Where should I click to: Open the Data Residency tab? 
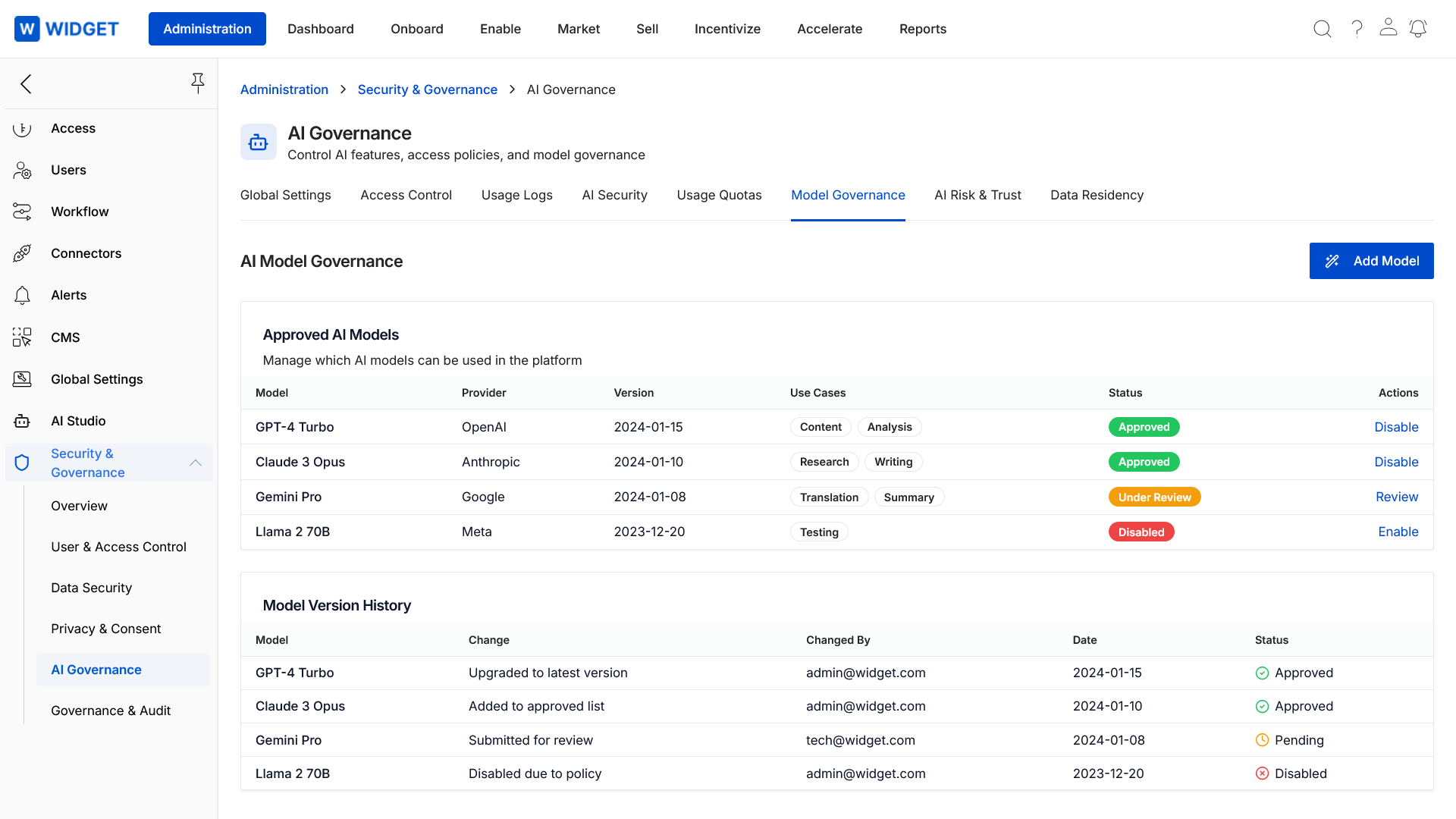tap(1096, 195)
